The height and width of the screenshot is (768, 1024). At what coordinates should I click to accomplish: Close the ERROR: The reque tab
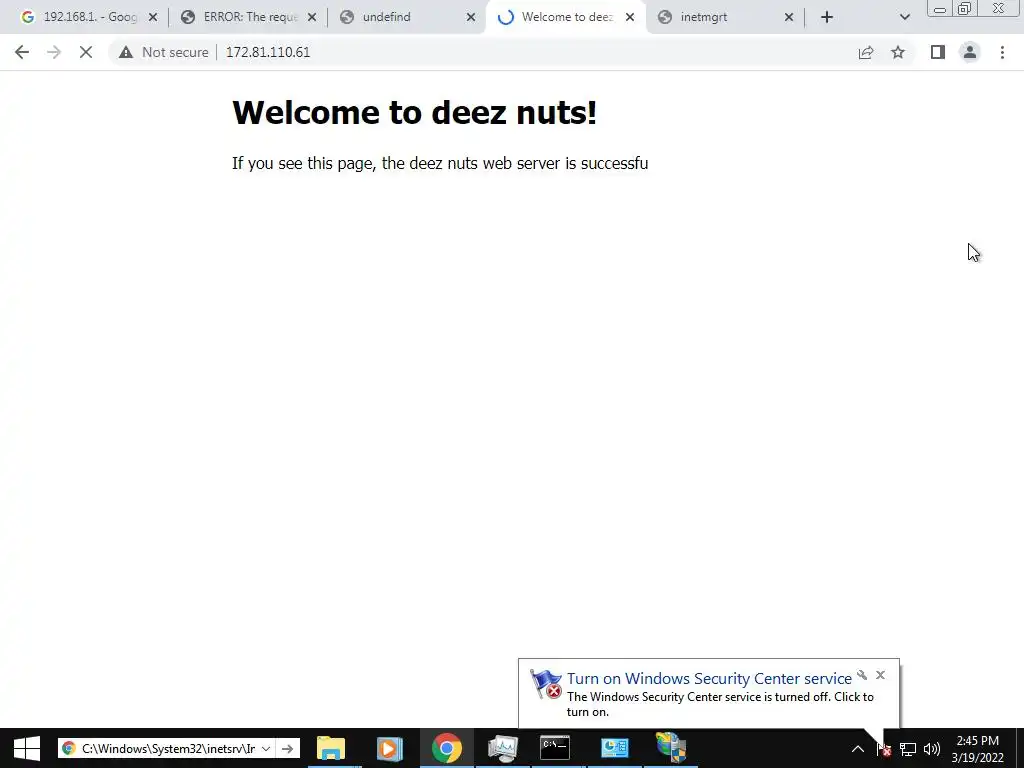pyautogui.click(x=312, y=18)
